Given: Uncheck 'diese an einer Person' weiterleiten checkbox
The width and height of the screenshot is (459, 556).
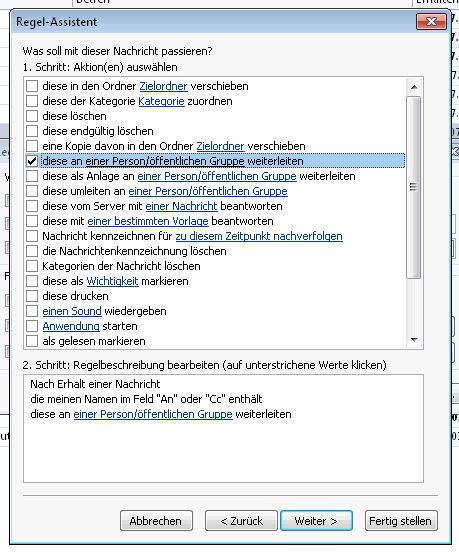Looking at the screenshot, I should (32, 161).
